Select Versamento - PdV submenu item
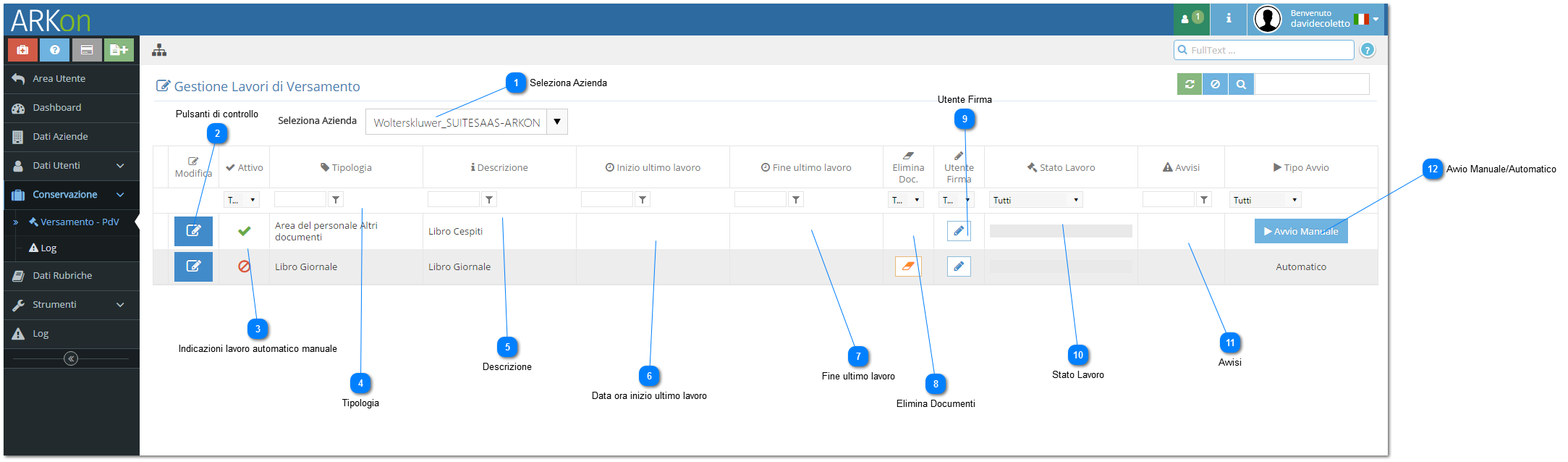 (80, 222)
